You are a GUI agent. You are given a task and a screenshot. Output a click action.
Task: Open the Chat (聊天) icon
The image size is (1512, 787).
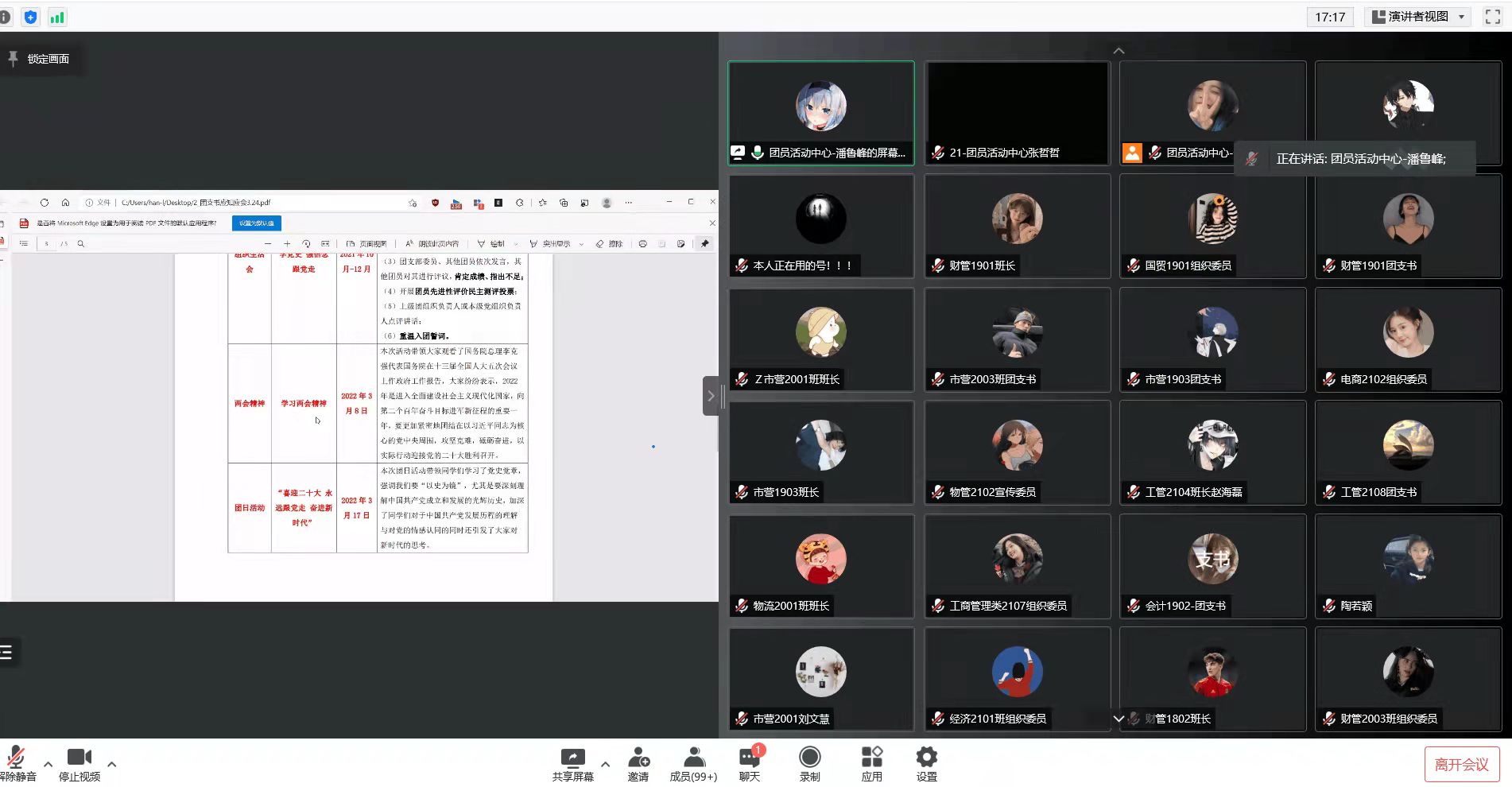[x=749, y=758]
